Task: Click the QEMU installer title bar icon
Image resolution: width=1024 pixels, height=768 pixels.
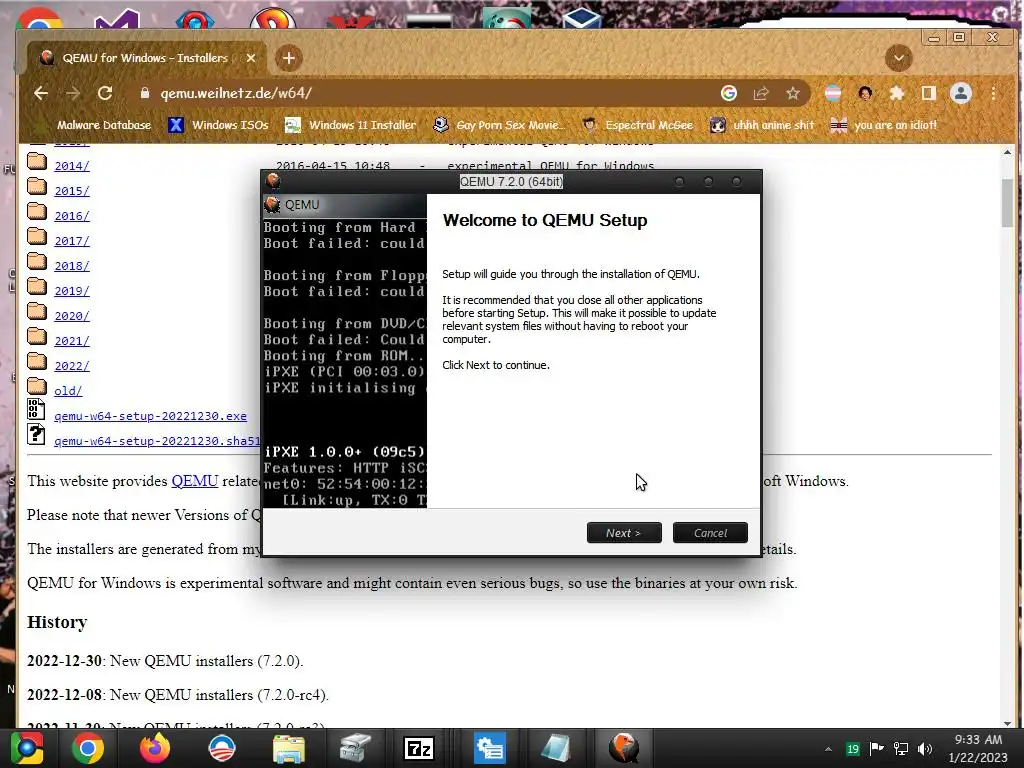Action: pyautogui.click(x=273, y=182)
